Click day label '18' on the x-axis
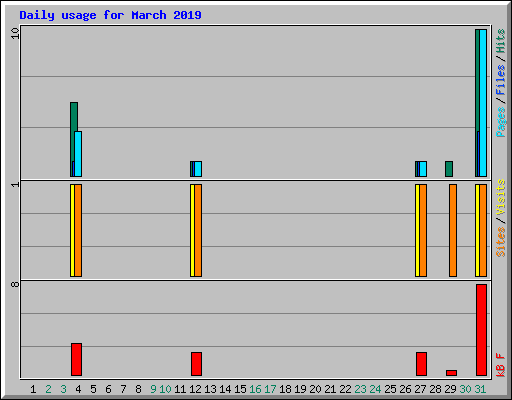The height and width of the screenshot is (400, 512). pos(285,389)
